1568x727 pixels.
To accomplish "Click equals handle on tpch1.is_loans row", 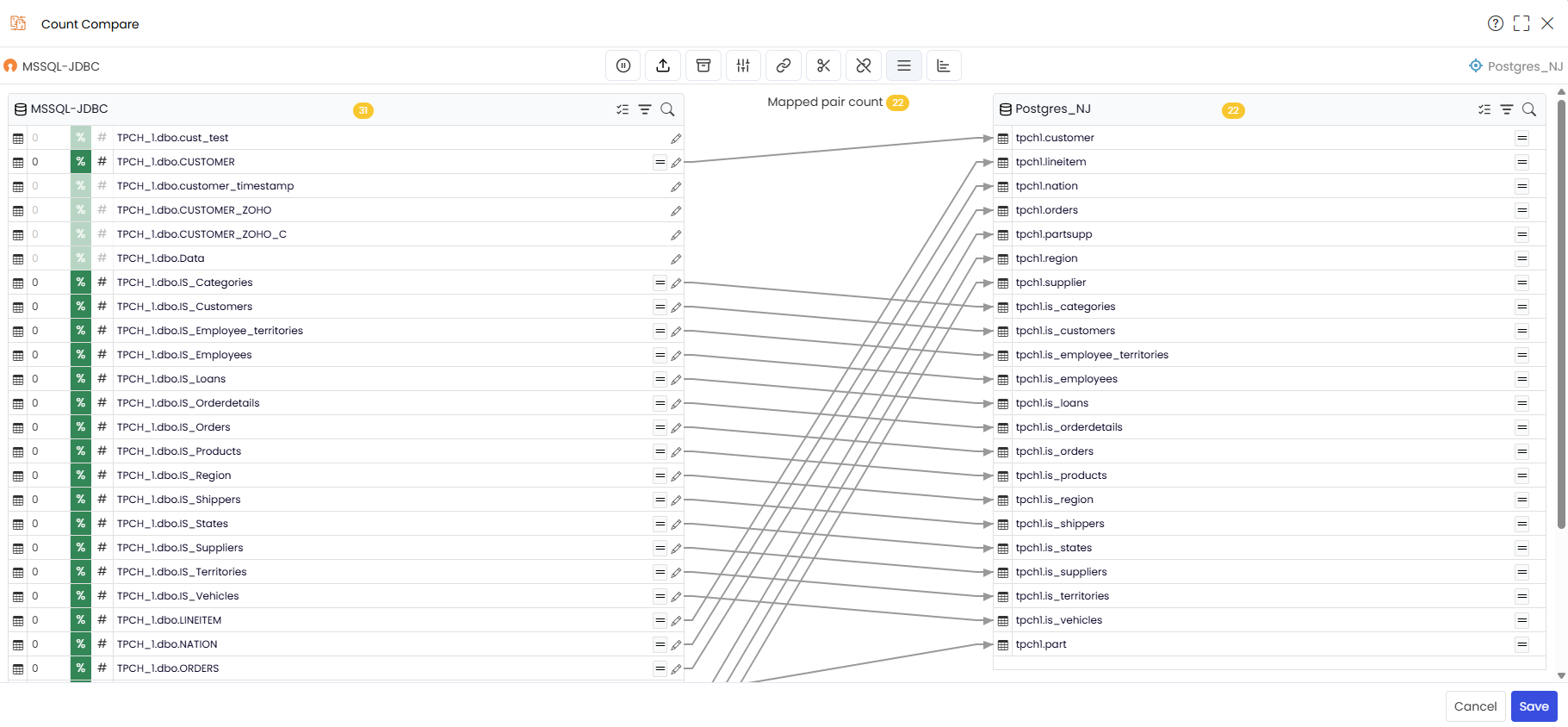I will [x=1522, y=403].
